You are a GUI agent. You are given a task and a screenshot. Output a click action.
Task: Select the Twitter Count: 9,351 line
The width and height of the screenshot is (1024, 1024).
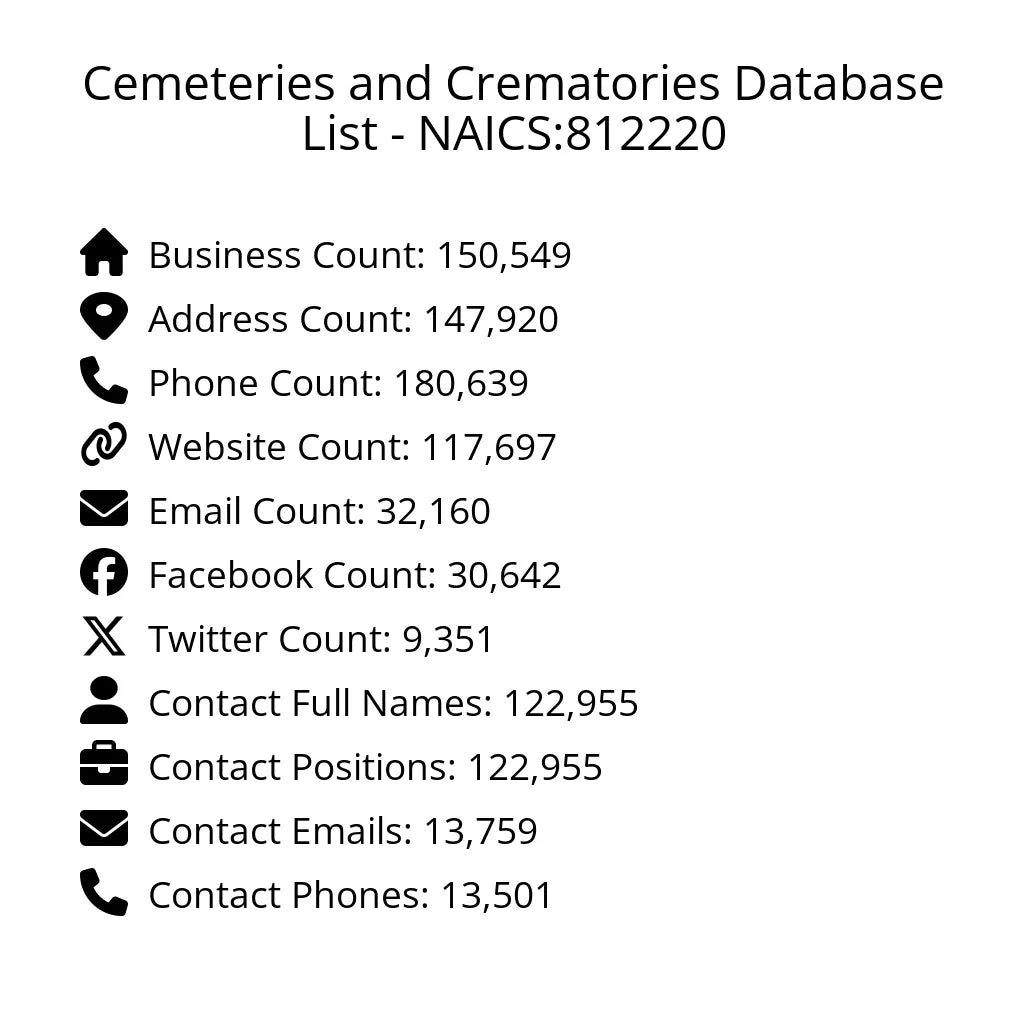tap(321, 639)
